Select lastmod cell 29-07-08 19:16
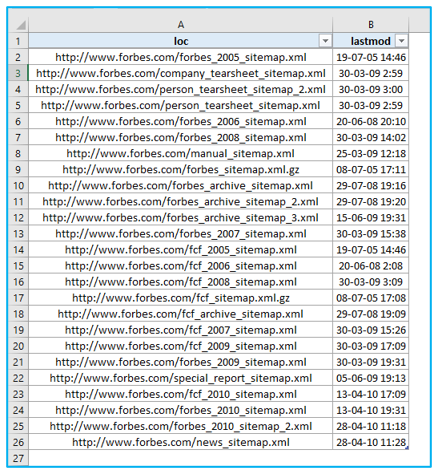The image size is (440, 476). (371, 186)
